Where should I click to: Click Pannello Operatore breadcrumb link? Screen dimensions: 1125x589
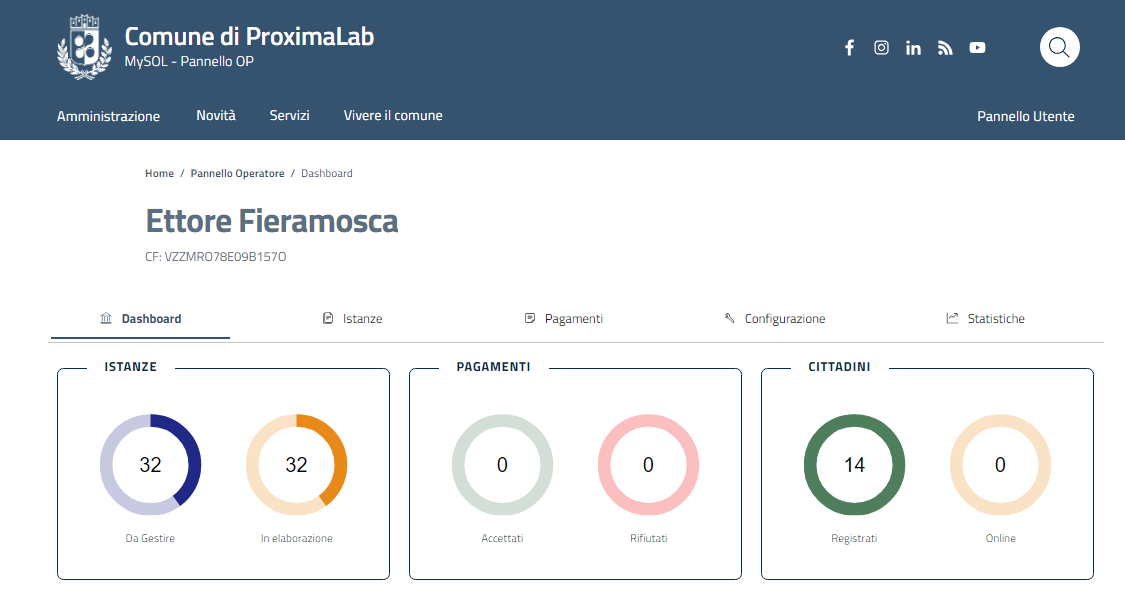(x=237, y=174)
